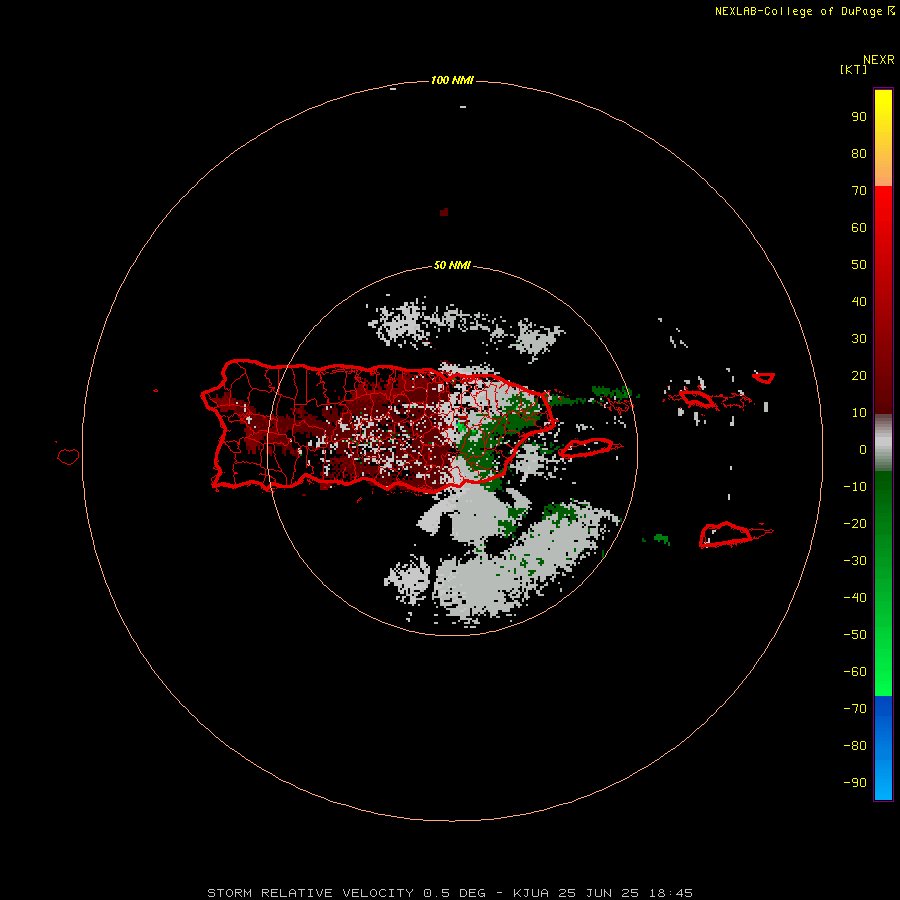Click the 100 NMI range ring label
Viewport: 900px width, 900px height.
click(x=452, y=80)
